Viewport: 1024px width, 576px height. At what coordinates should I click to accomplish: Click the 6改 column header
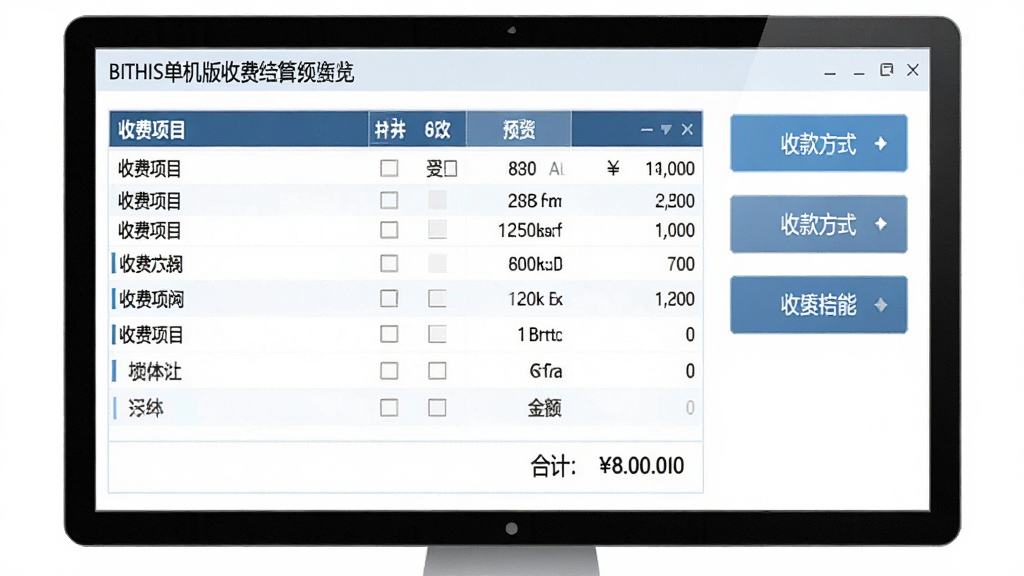tap(437, 130)
